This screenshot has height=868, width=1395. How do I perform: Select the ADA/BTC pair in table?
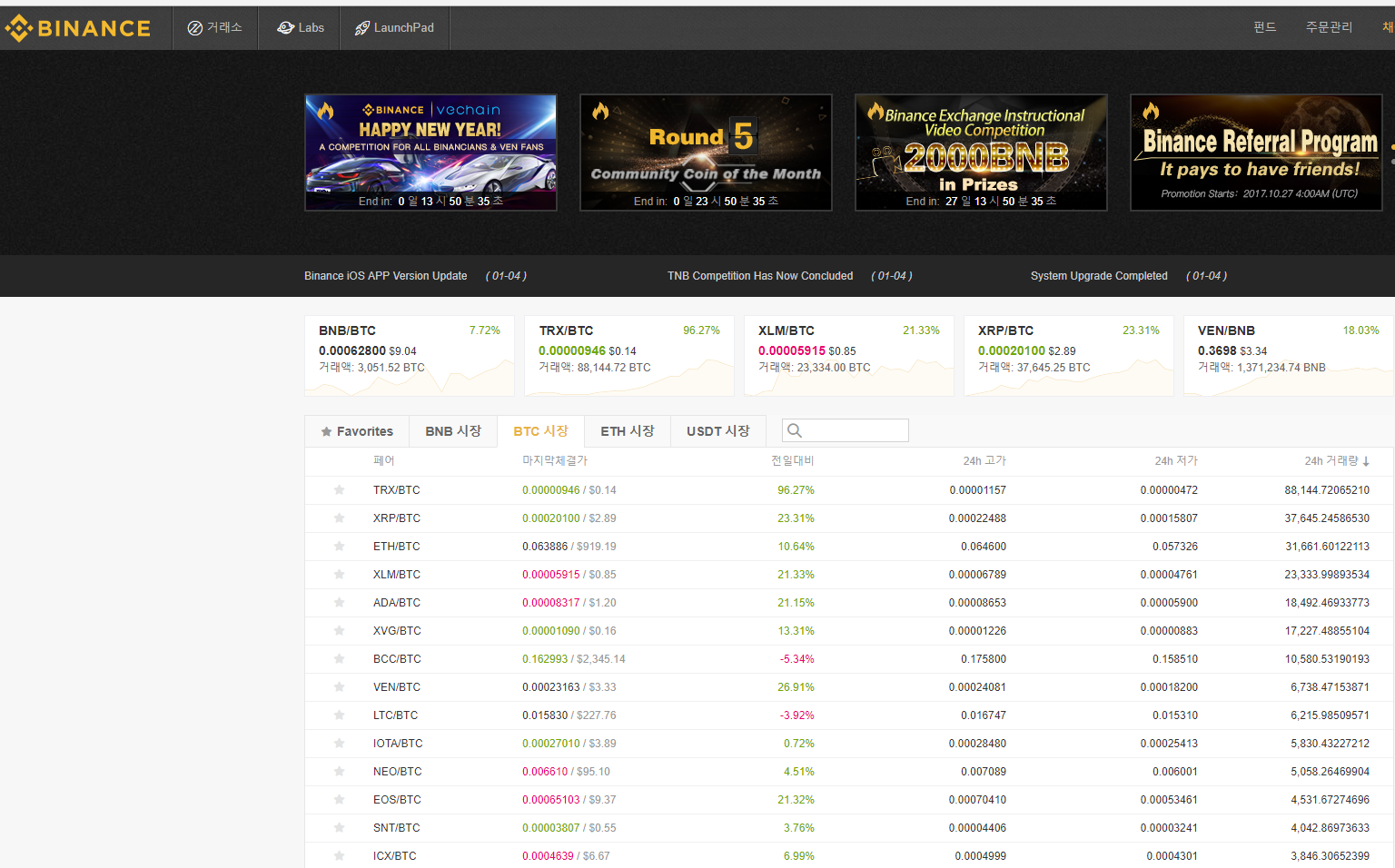(x=397, y=603)
